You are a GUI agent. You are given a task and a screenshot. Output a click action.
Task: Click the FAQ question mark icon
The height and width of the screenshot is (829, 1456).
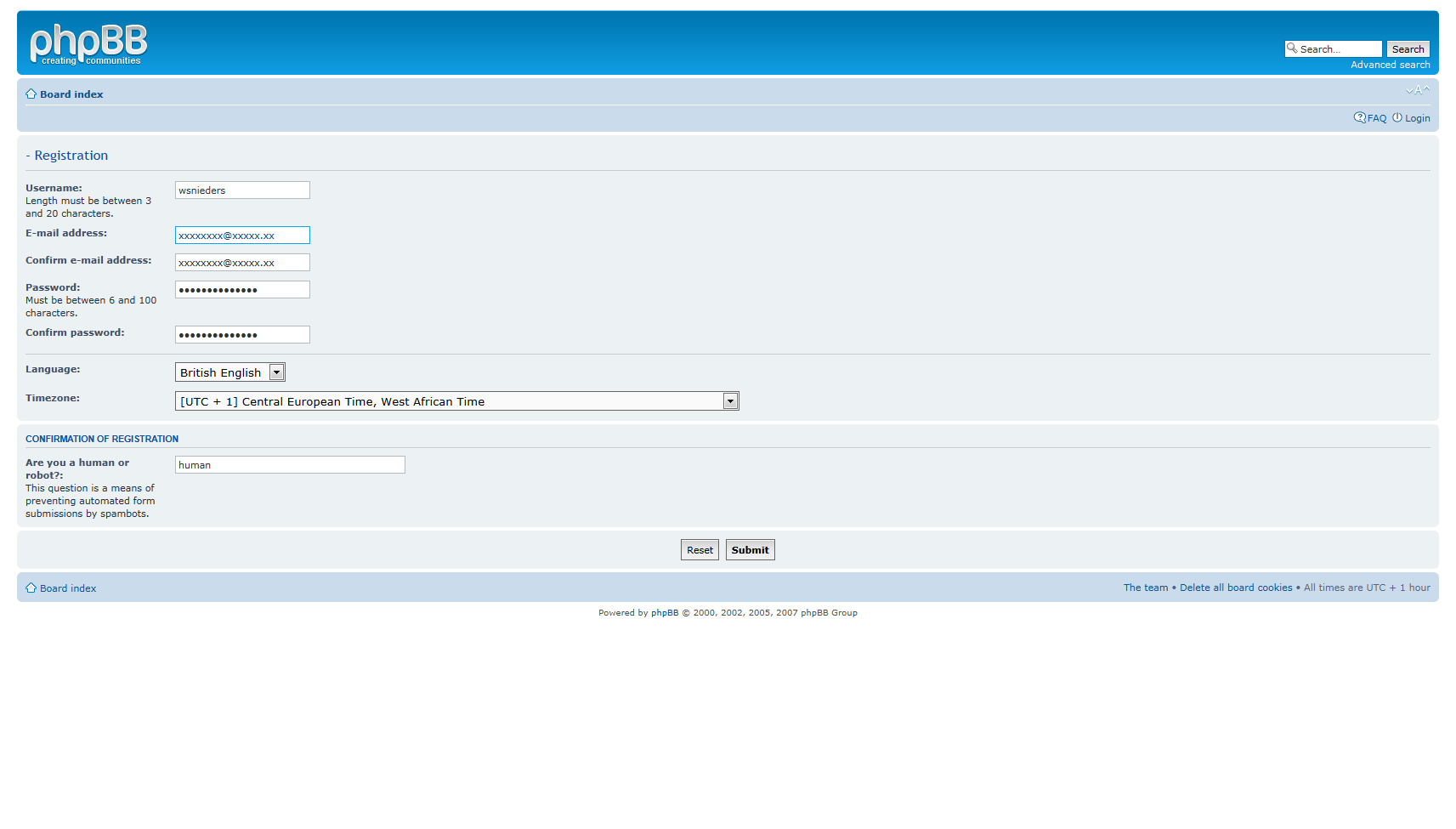click(1359, 118)
